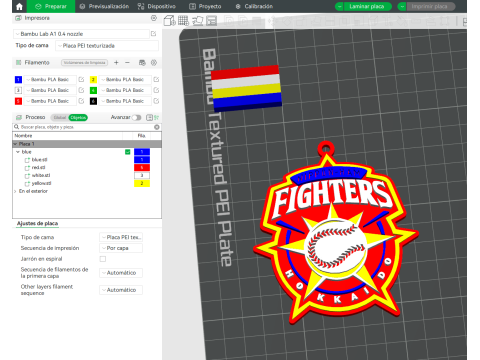This screenshot has width=480, height=360.
Task: Open filament 1 Bambu PLA Basic dropdown
Action: pyautogui.click(x=50, y=79)
